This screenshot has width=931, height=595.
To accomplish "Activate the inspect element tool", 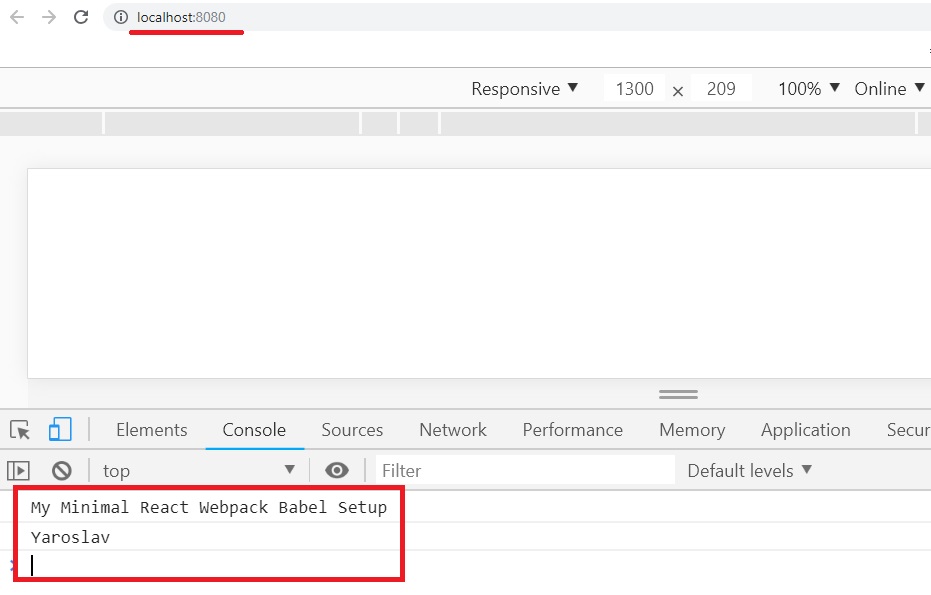I will pos(18,429).
